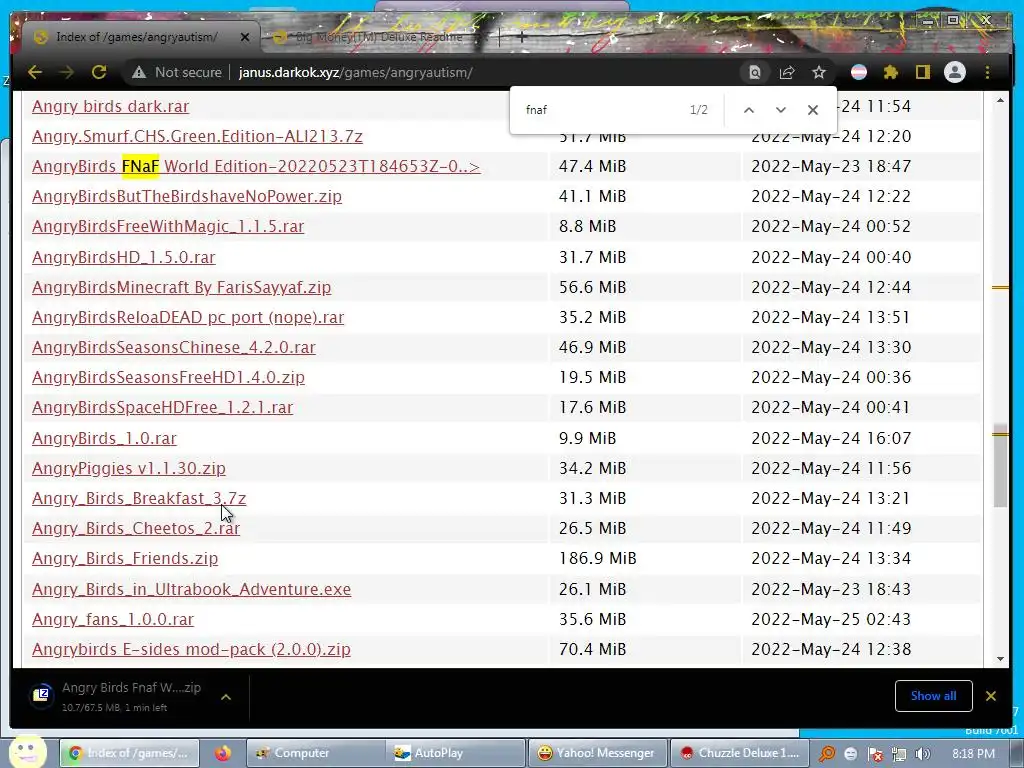Close the find-in-page bar

click(812, 110)
